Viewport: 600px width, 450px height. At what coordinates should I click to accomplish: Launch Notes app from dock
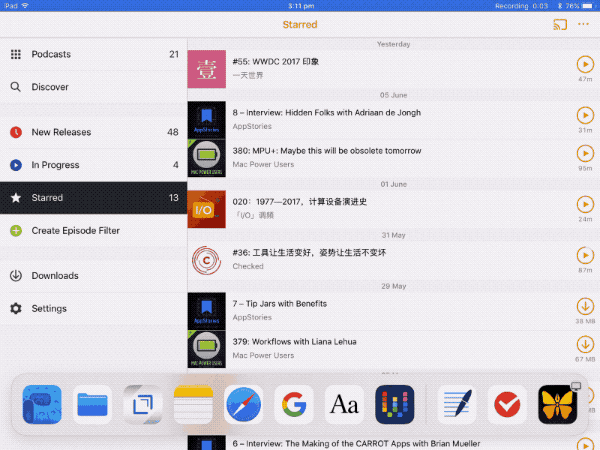click(193, 404)
